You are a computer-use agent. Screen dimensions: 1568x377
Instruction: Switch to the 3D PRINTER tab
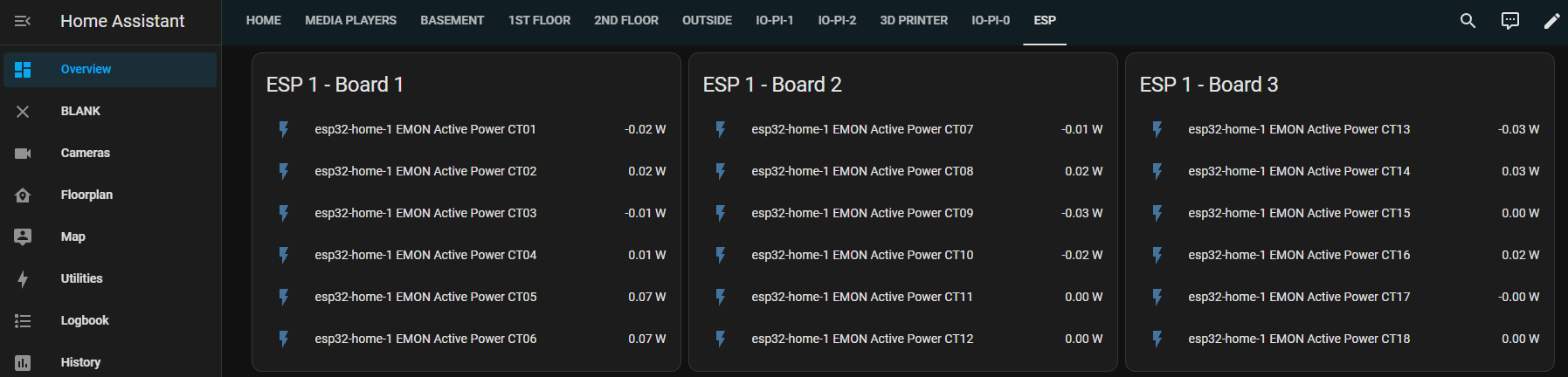click(x=914, y=20)
